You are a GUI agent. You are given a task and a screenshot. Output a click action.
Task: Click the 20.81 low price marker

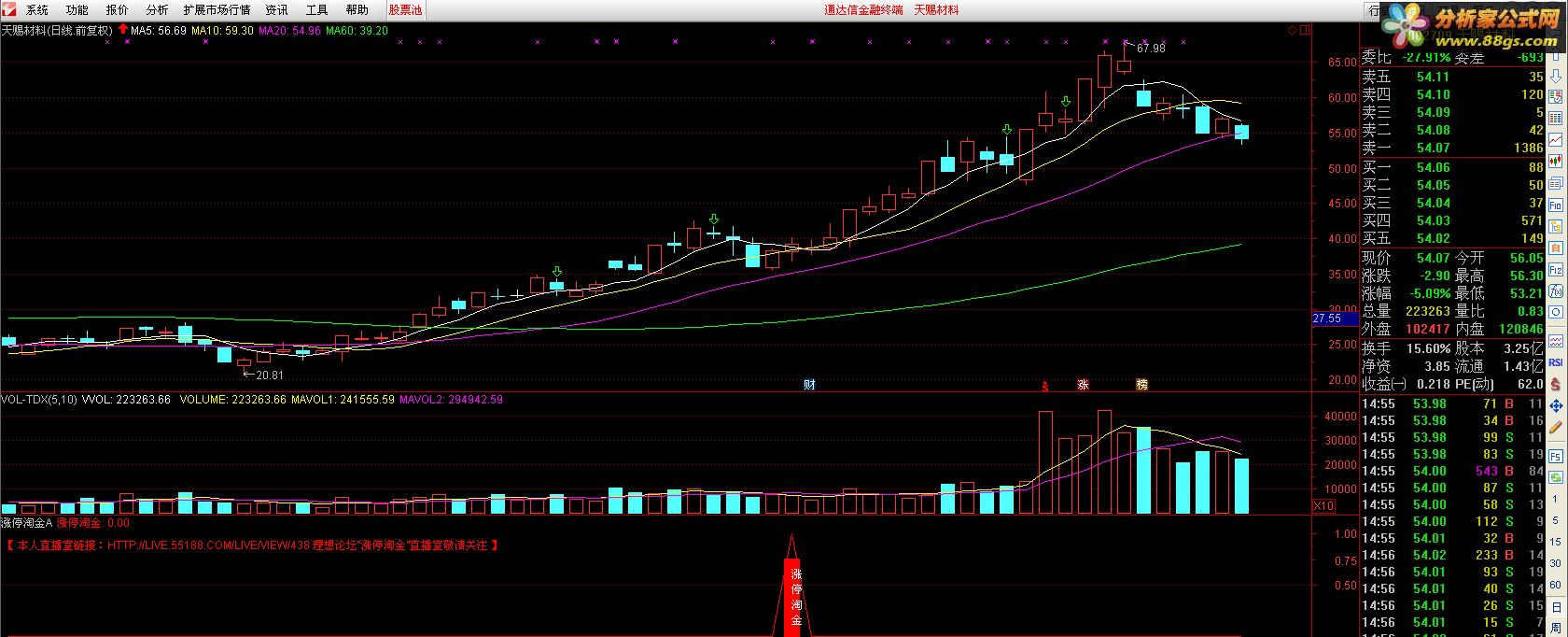point(269,375)
